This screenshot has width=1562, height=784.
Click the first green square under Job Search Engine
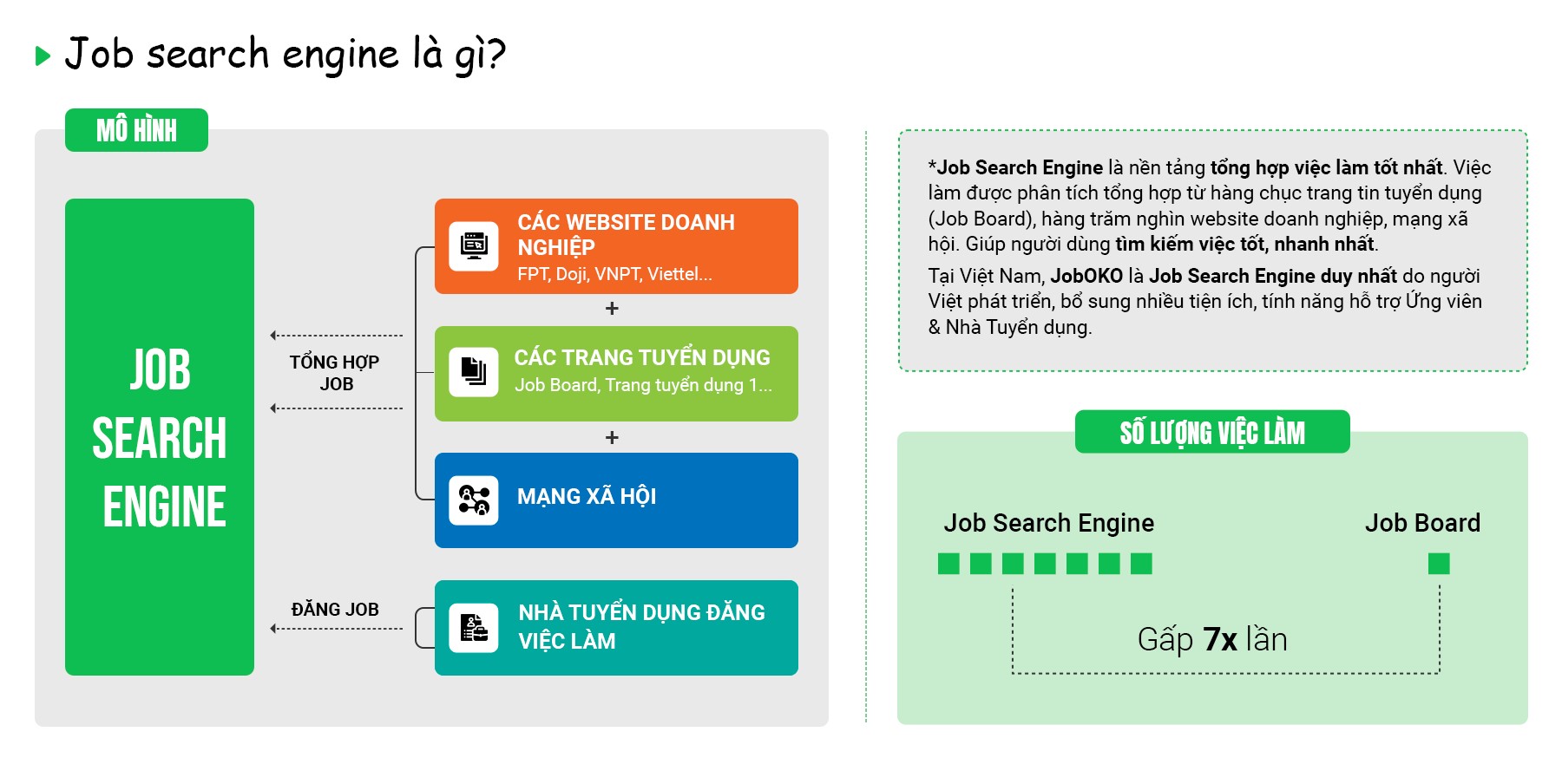948,564
